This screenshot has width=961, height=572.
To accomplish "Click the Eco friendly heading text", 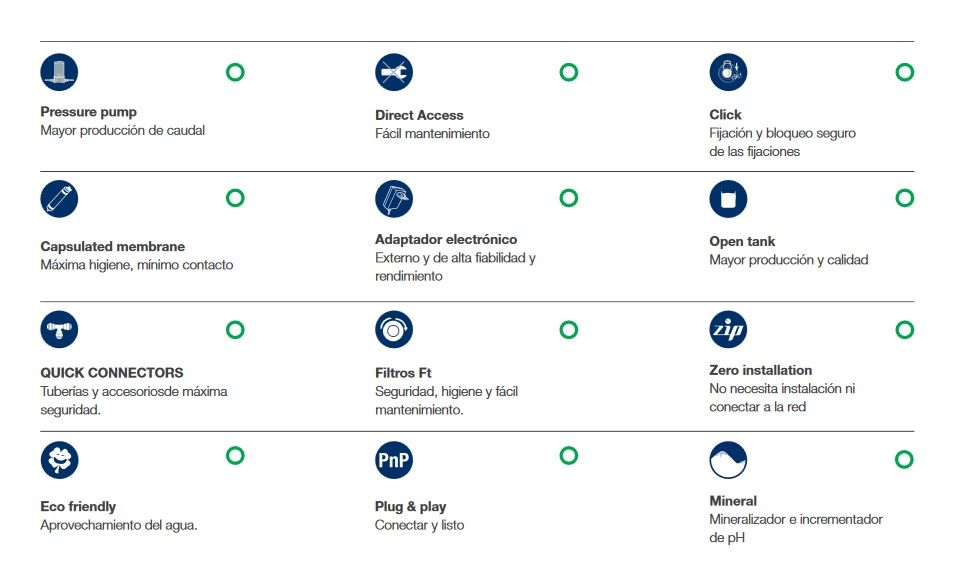I will click(x=78, y=506).
